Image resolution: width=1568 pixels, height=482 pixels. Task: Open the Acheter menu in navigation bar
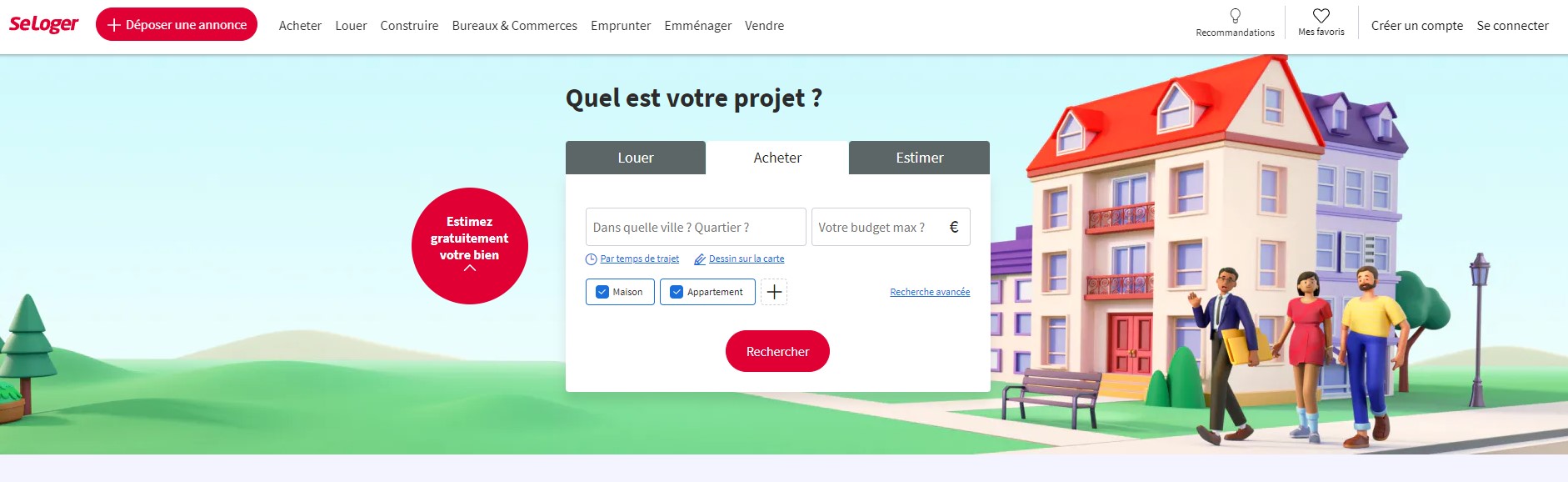(300, 26)
